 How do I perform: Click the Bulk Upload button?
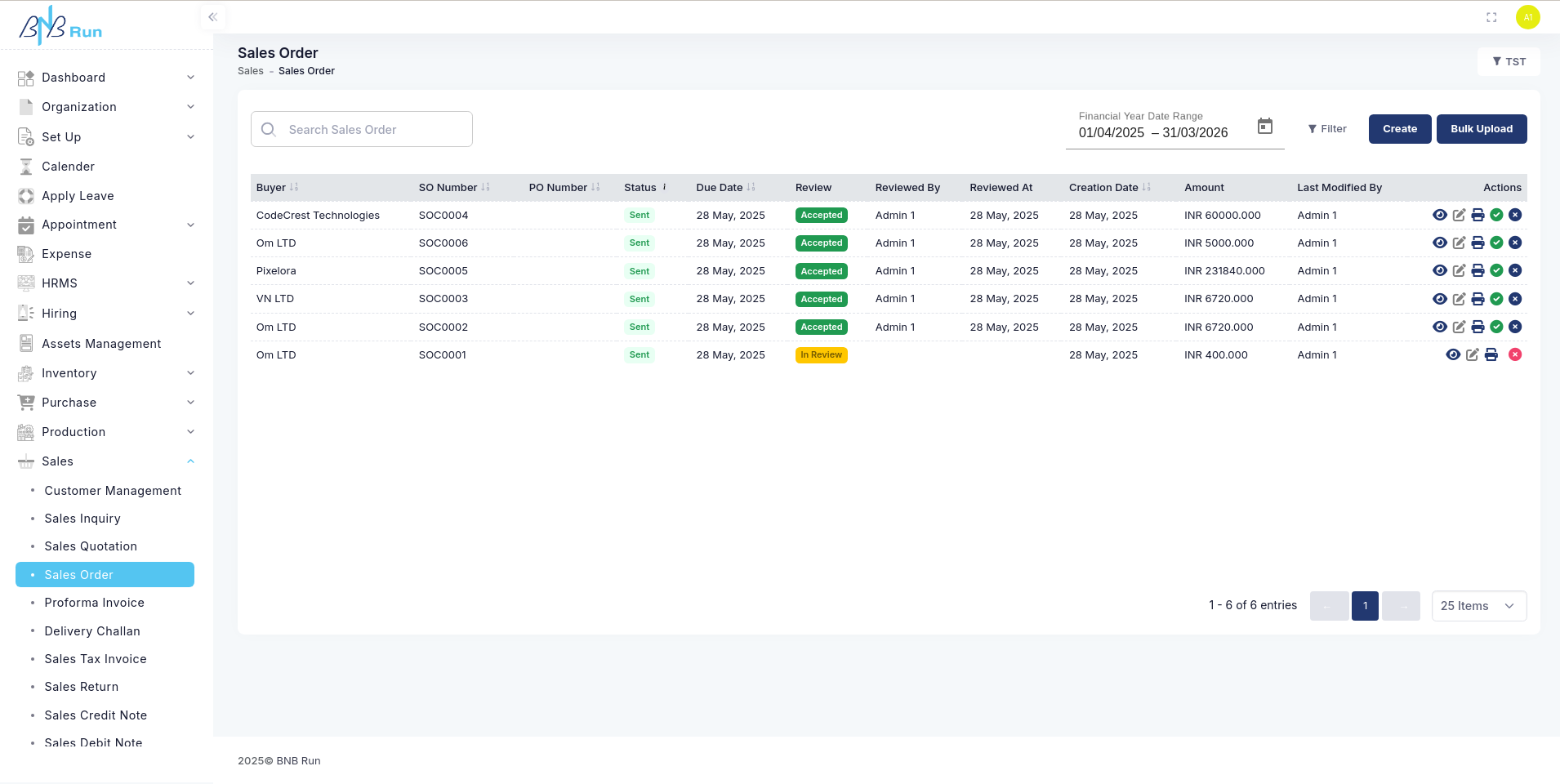click(x=1480, y=128)
